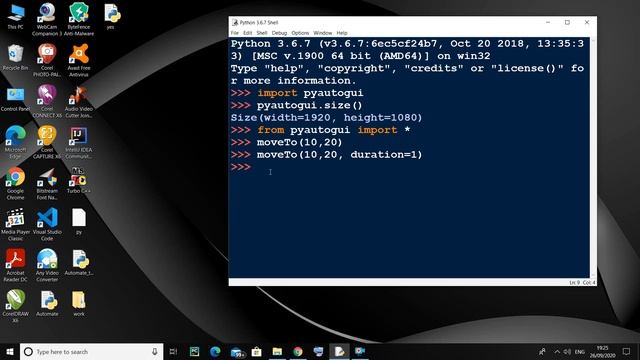Viewport: 640px width, 360px height.
Task: Show hidden system tray icons
Action: (x=557, y=351)
